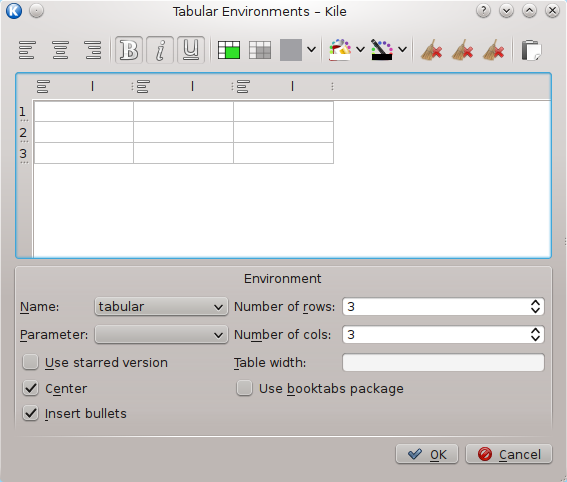
Task: Uncheck the Center checkbox
Action: tap(30, 389)
